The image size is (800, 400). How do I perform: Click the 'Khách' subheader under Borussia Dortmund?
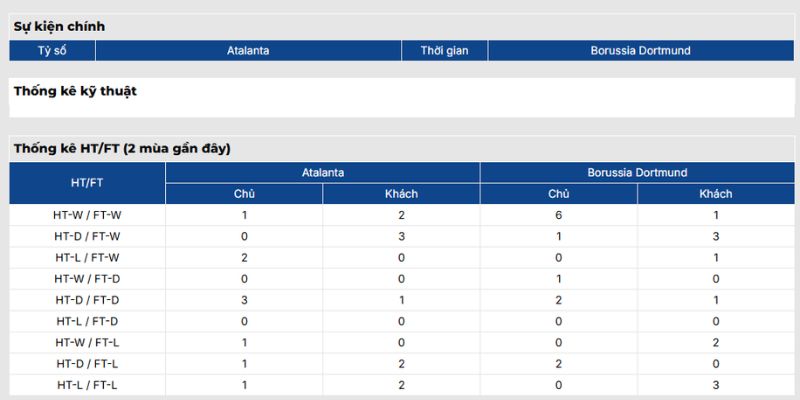point(715,194)
